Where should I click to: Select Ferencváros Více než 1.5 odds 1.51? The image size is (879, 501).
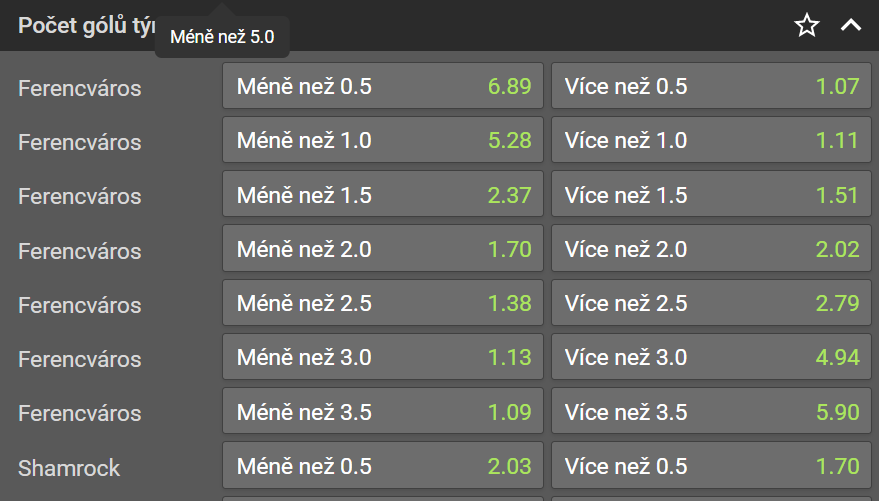click(711, 194)
